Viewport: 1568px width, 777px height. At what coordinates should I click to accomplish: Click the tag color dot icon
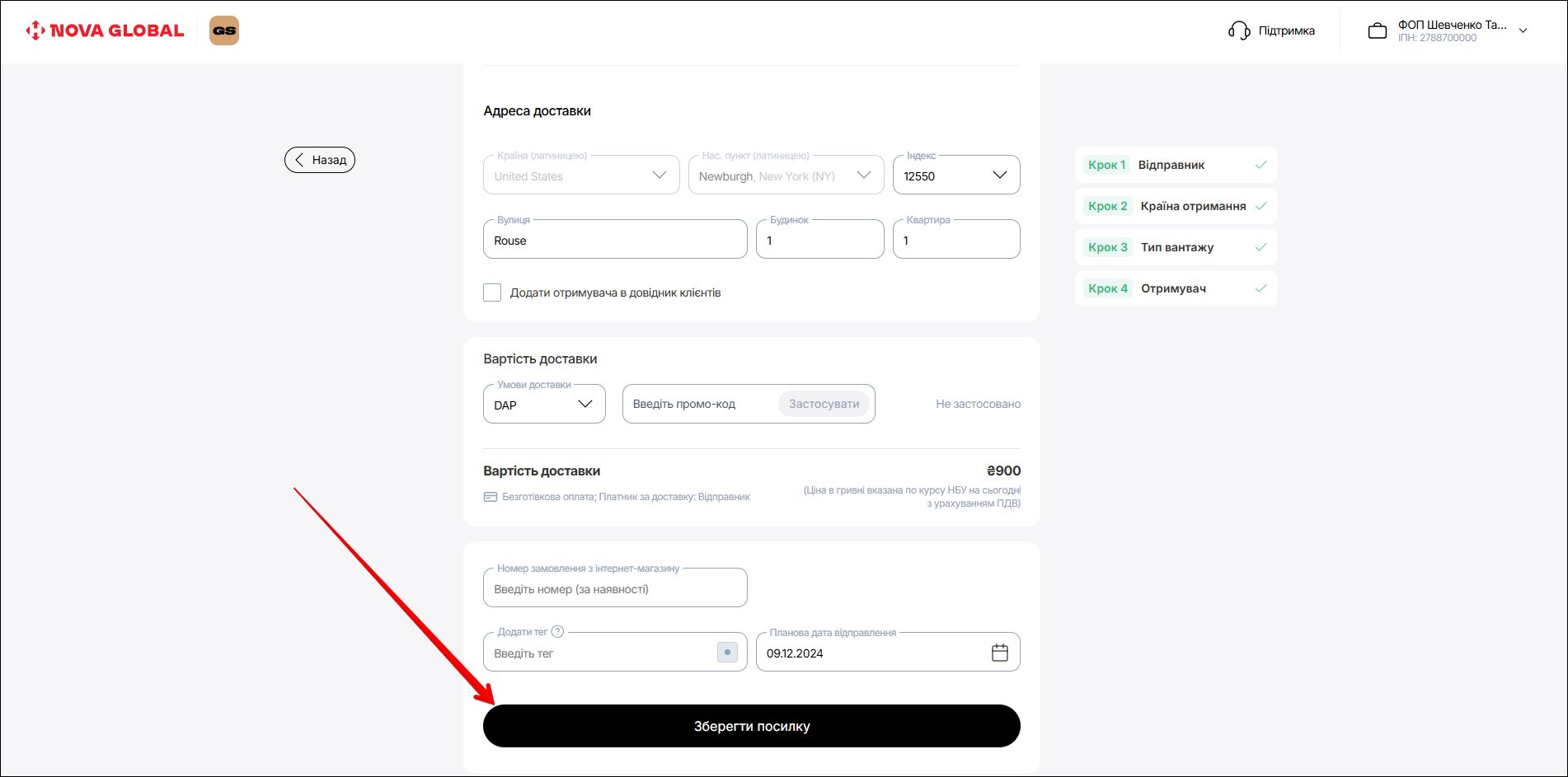coord(727,653)
